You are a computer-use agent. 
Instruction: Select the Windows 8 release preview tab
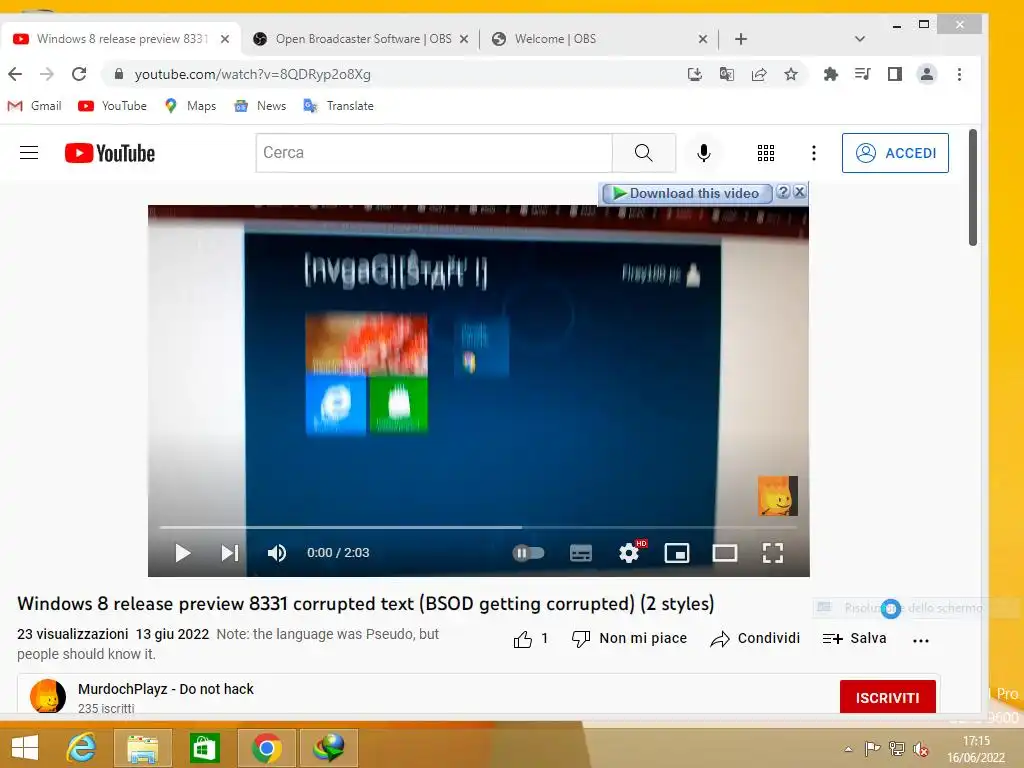pyautogui.click(x=121, y=39)
